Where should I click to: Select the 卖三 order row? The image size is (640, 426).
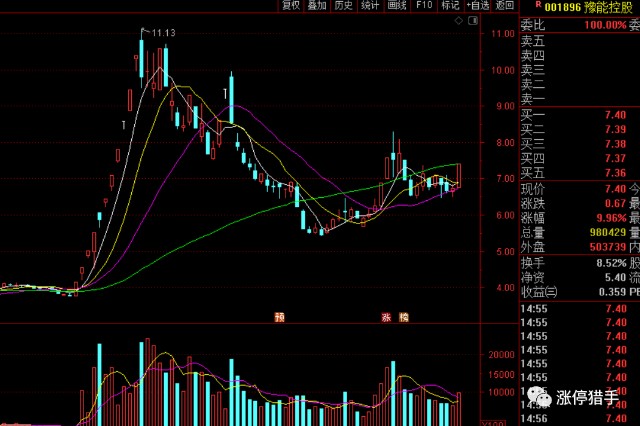point(580,70)
